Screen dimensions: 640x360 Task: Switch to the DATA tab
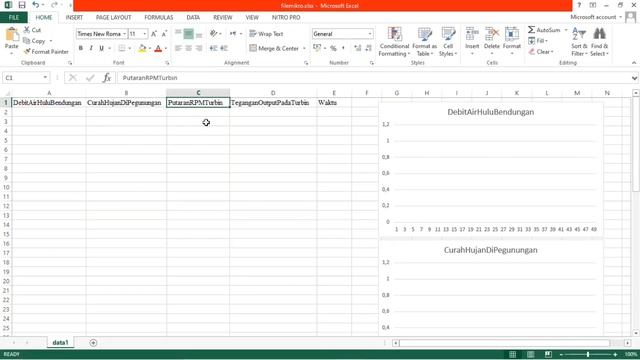(193, 18)
